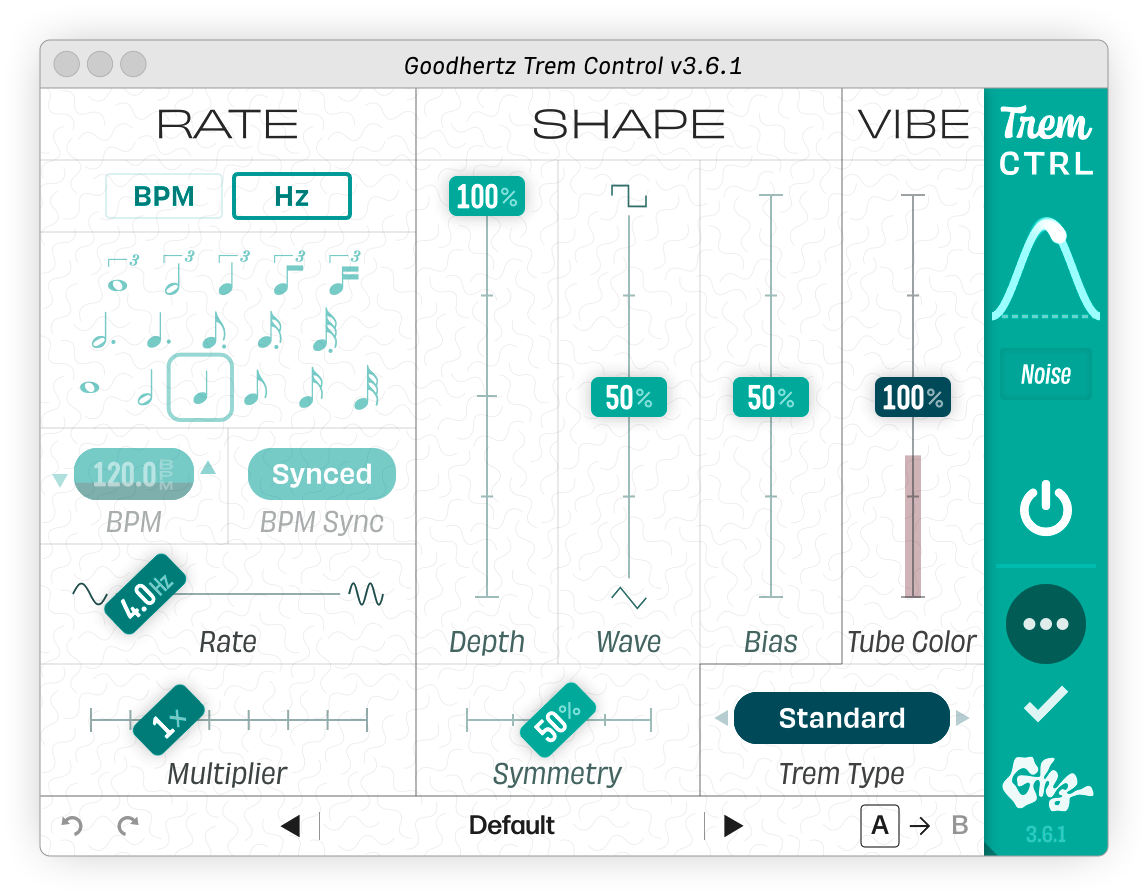1148x896 pixels.
Task: Toggle the Noise button
Action: tap(1046, 374)
